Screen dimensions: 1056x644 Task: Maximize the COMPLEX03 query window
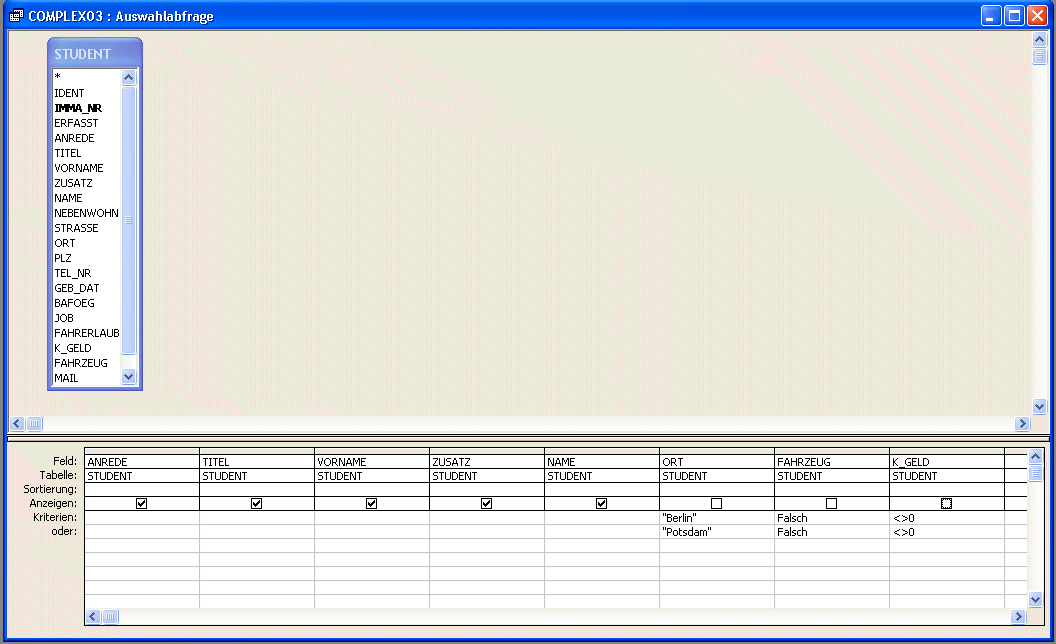click(x=1014, y=15)
